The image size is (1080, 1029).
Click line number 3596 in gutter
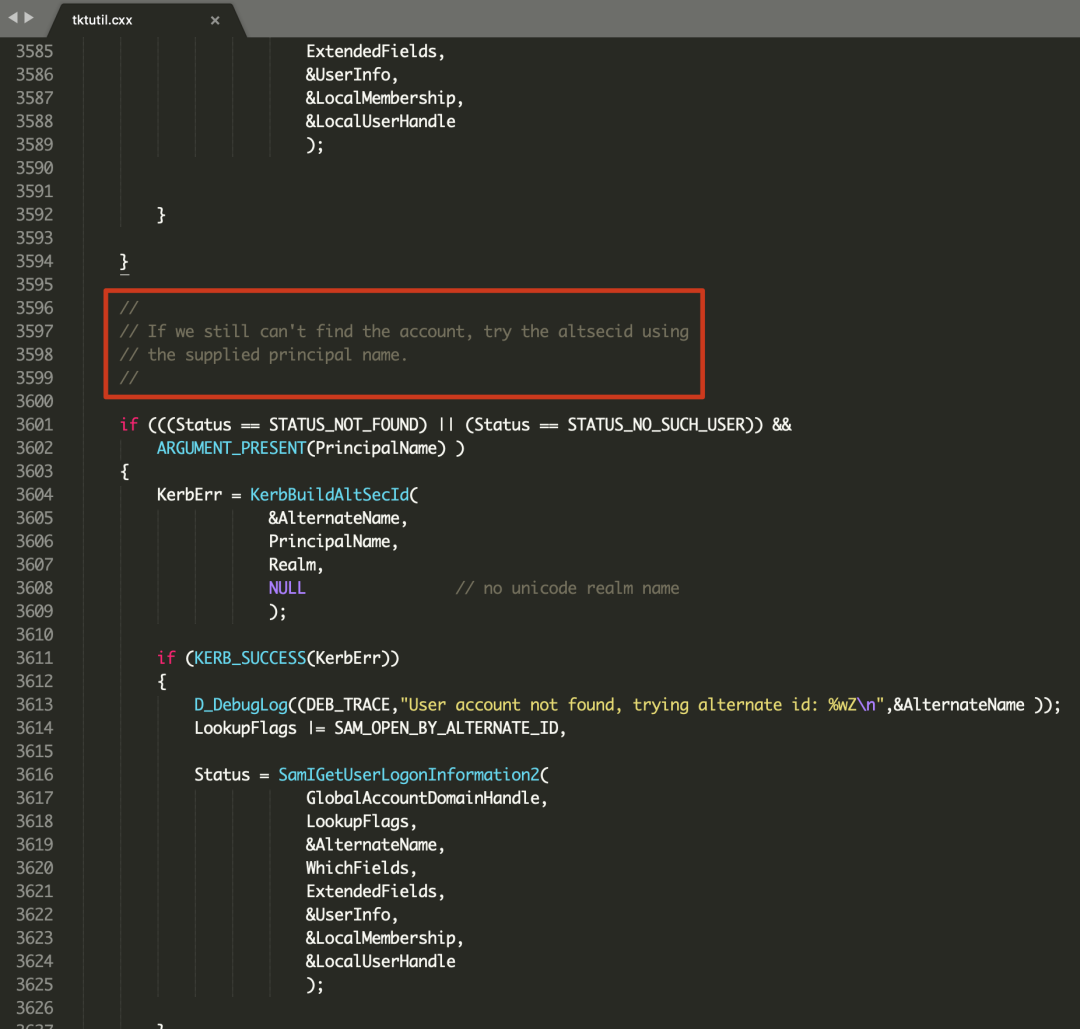pos(34,308)
